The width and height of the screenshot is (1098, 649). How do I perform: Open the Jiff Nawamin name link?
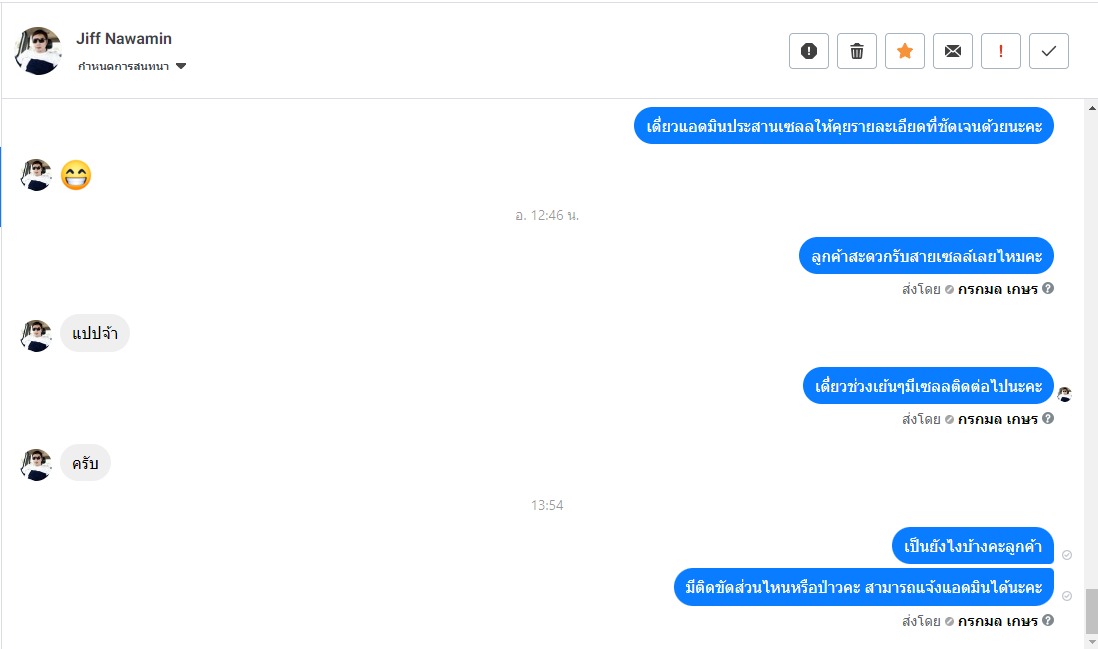[x=124, y=39]
